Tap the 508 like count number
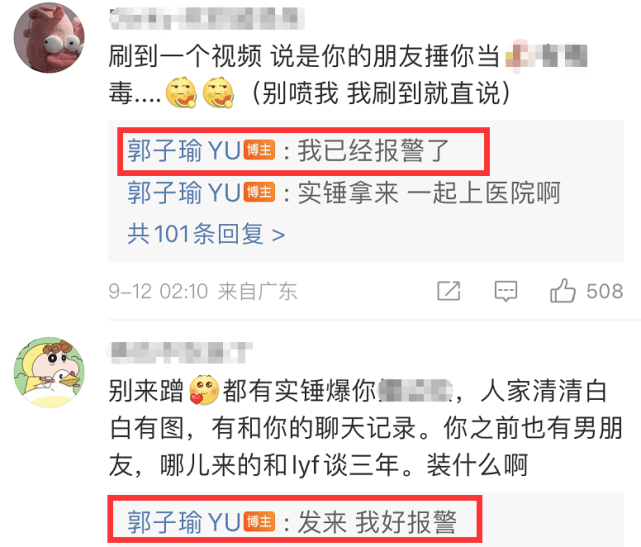641x547 pixels. point(605,291)
